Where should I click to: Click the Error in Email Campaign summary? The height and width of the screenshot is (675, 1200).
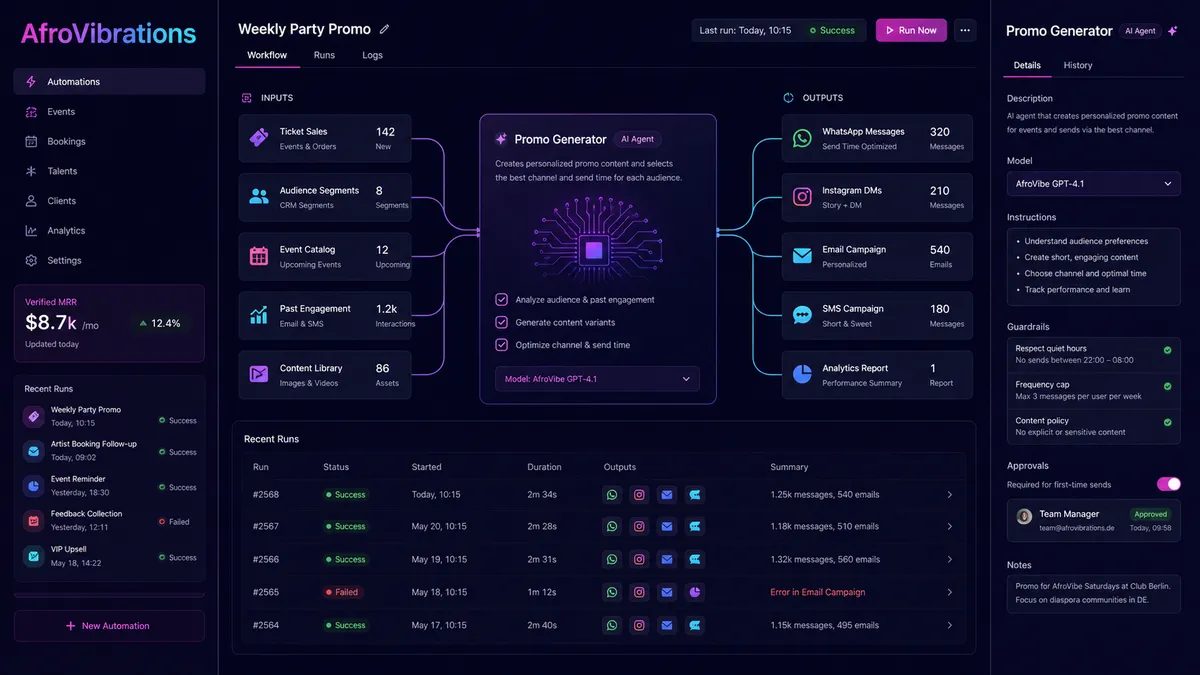click(817, 592)
